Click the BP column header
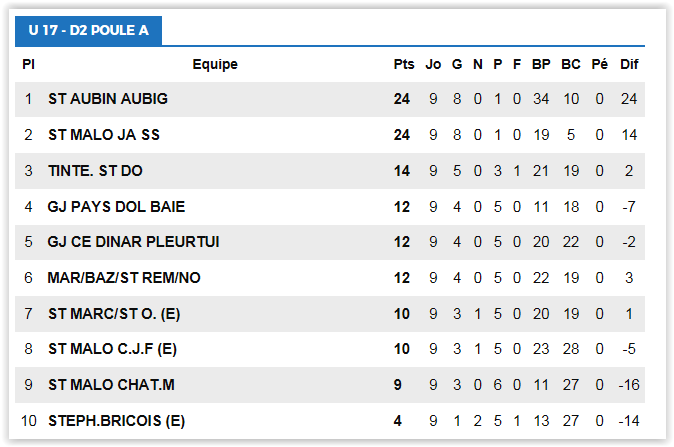 pos(541,65)
